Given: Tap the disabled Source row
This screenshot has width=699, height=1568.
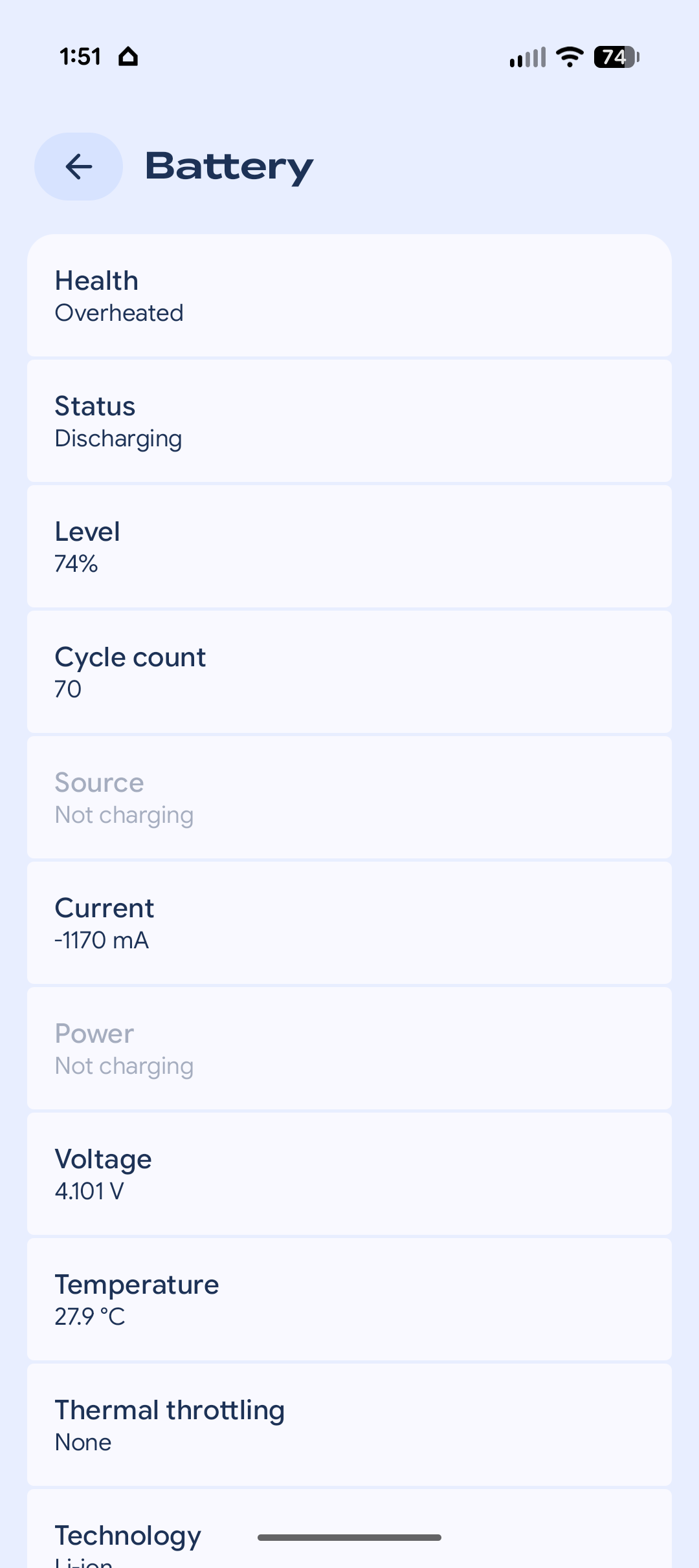Looking at the screenshot, I should pyautogui.click(x=349, y=798).
